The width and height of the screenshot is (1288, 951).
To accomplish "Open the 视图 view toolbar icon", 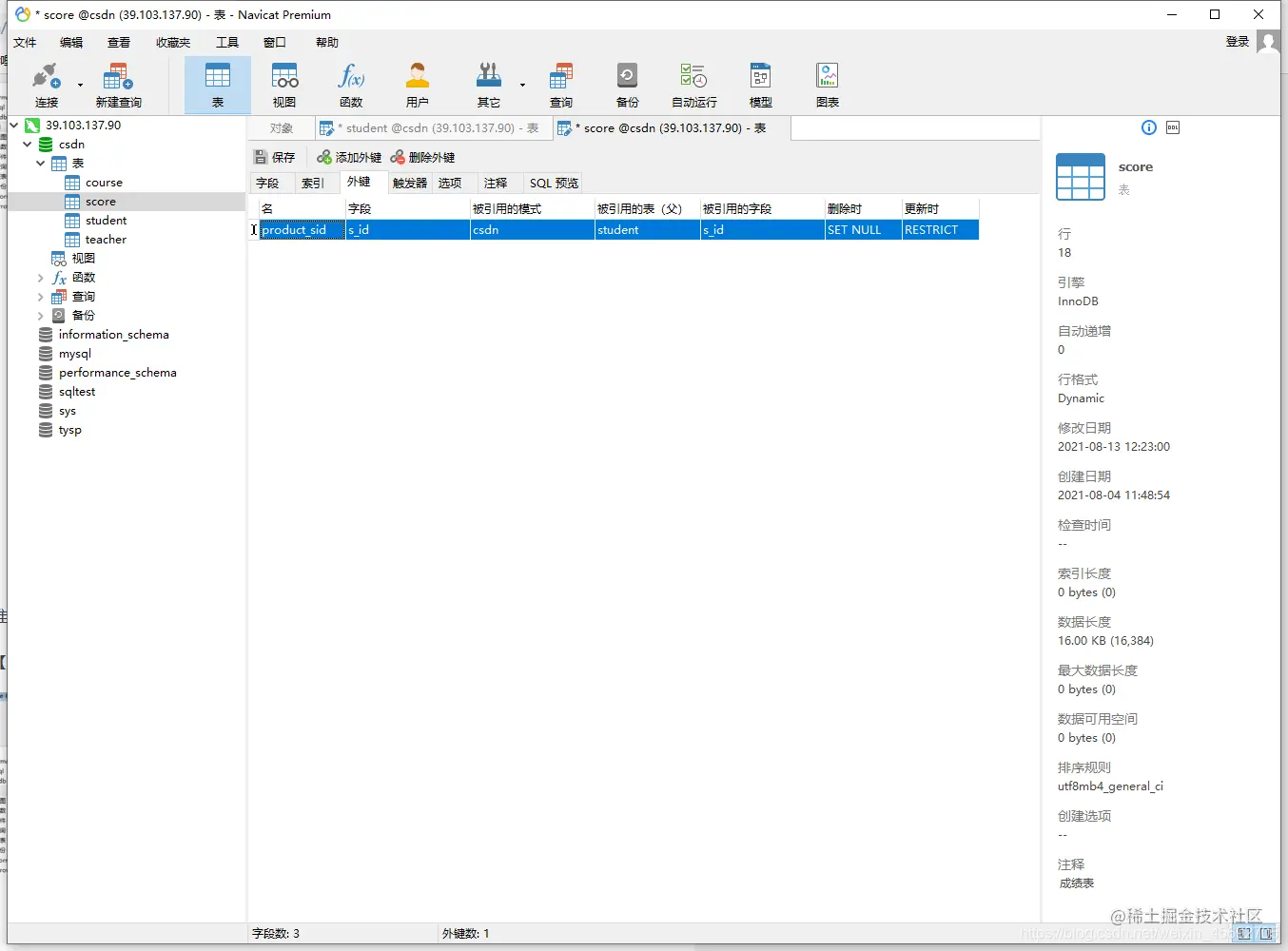I will pos(284,85).
